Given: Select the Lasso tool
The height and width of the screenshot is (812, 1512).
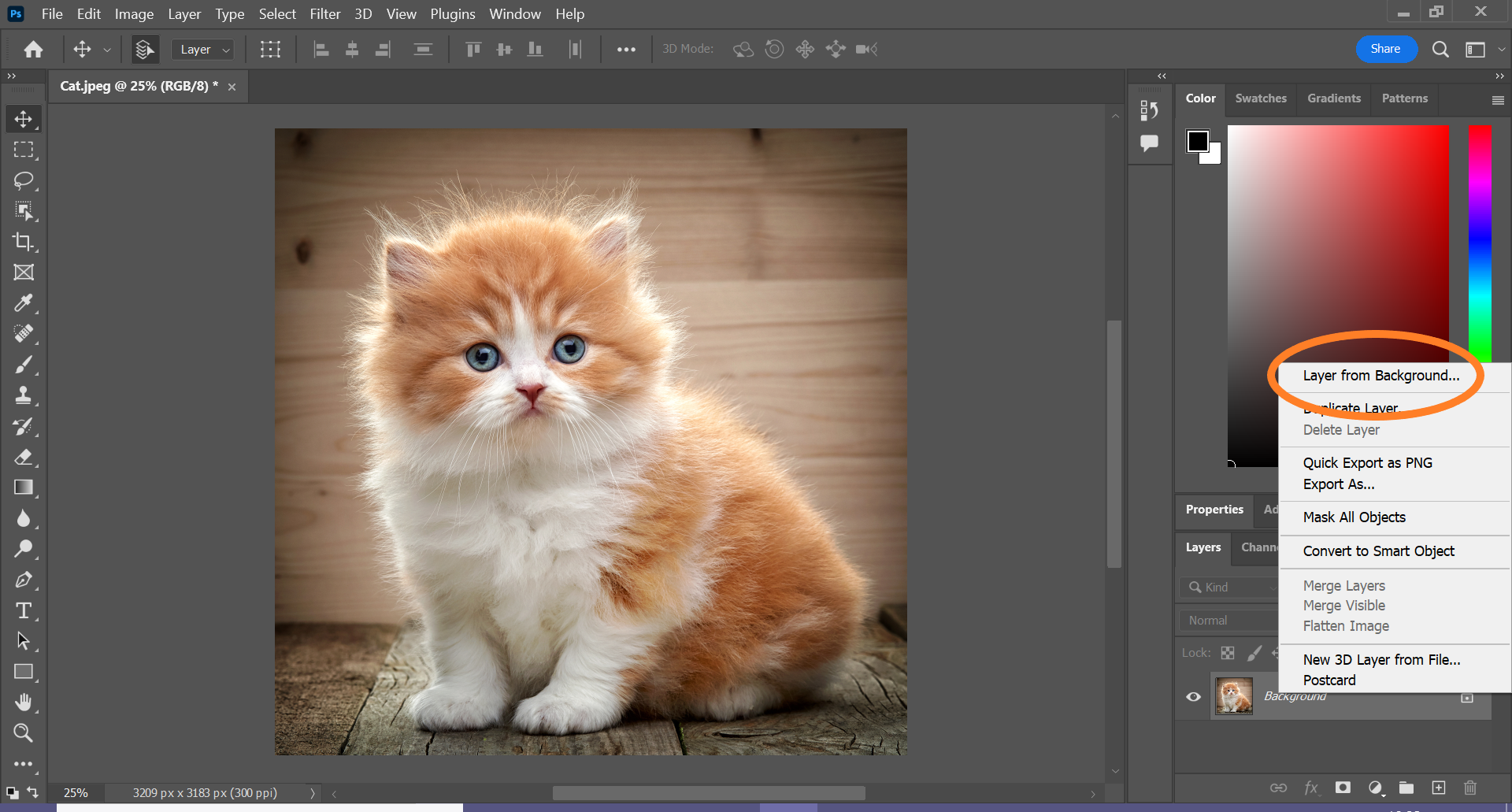Looking at the screenshot, I should click(24, 180).
